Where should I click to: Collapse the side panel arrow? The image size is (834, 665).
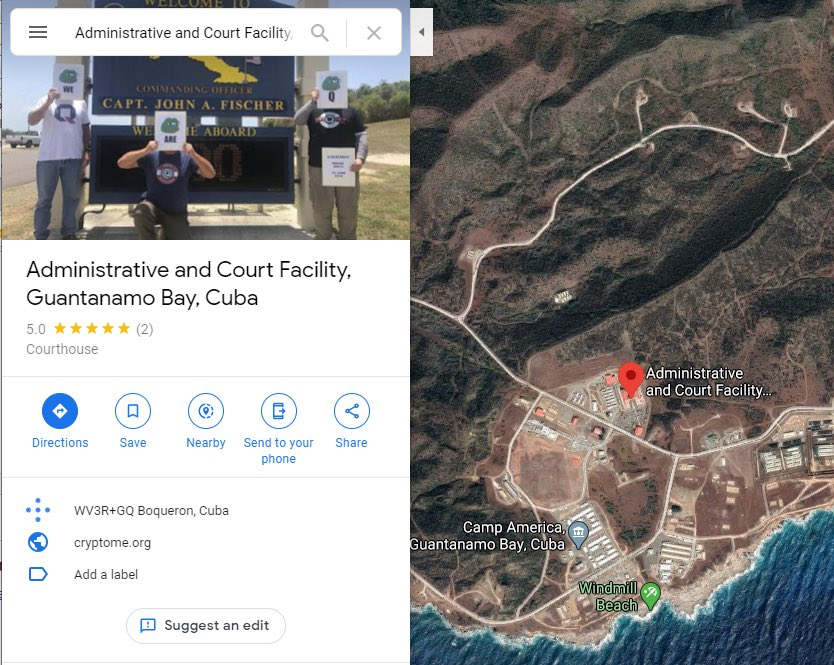pos(421,32)
